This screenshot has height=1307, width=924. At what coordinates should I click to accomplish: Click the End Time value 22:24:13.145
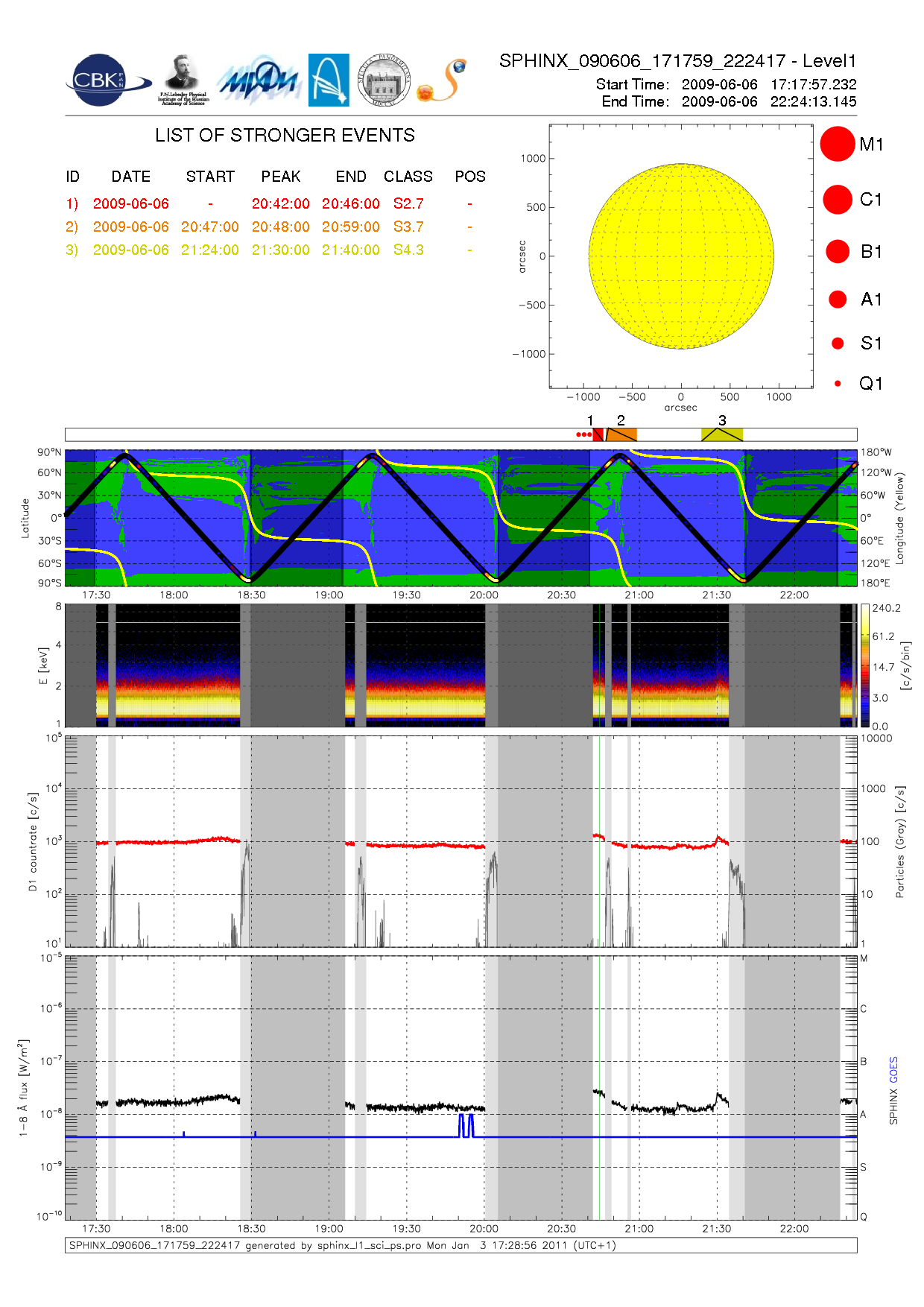click(814, 101)
